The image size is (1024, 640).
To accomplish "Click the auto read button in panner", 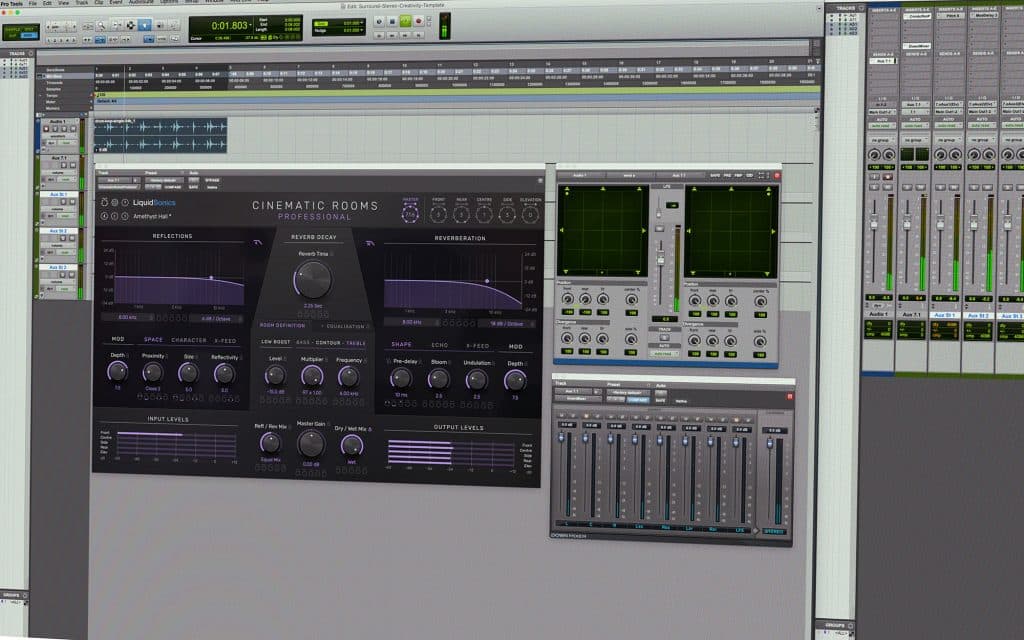I will (x=664, y=353).
